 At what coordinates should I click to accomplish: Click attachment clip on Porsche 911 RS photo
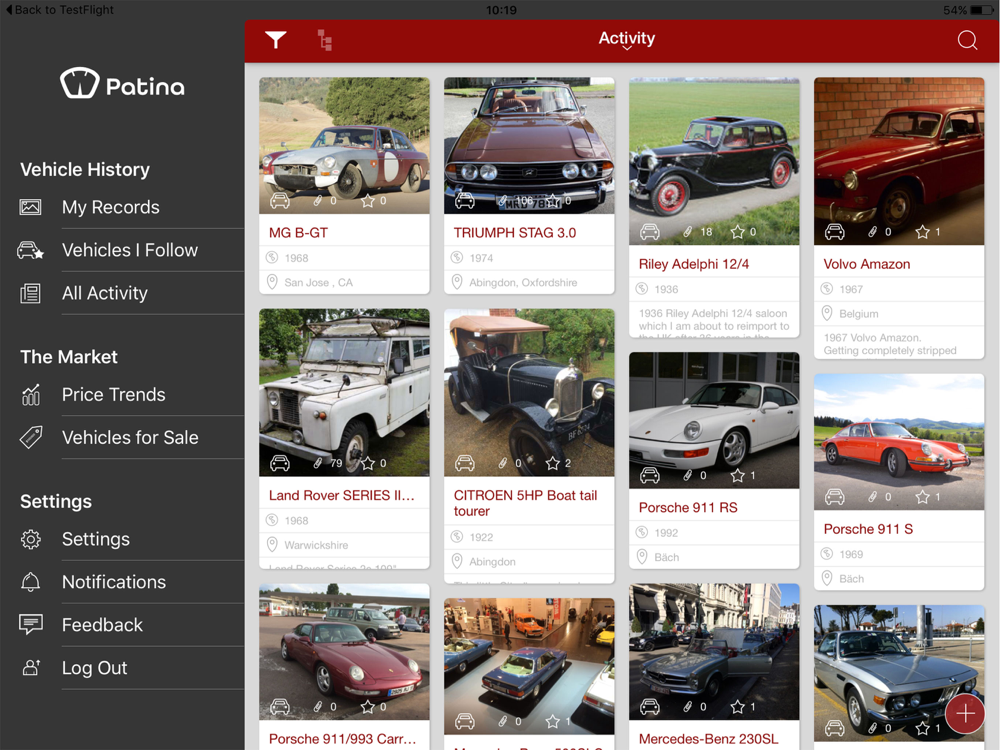click(688, 476)
